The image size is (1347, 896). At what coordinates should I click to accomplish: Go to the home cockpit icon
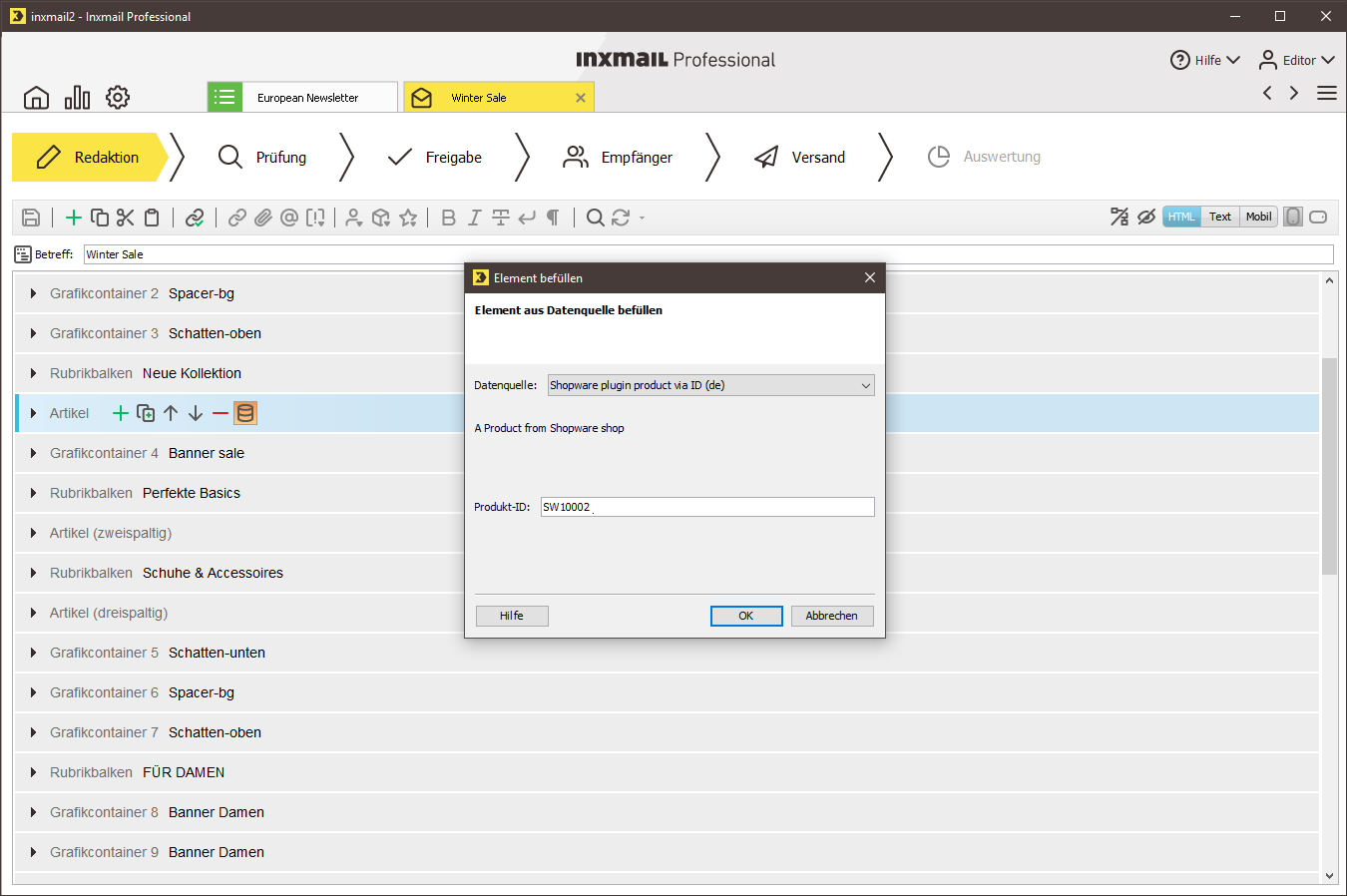click(x=36, y=98)
